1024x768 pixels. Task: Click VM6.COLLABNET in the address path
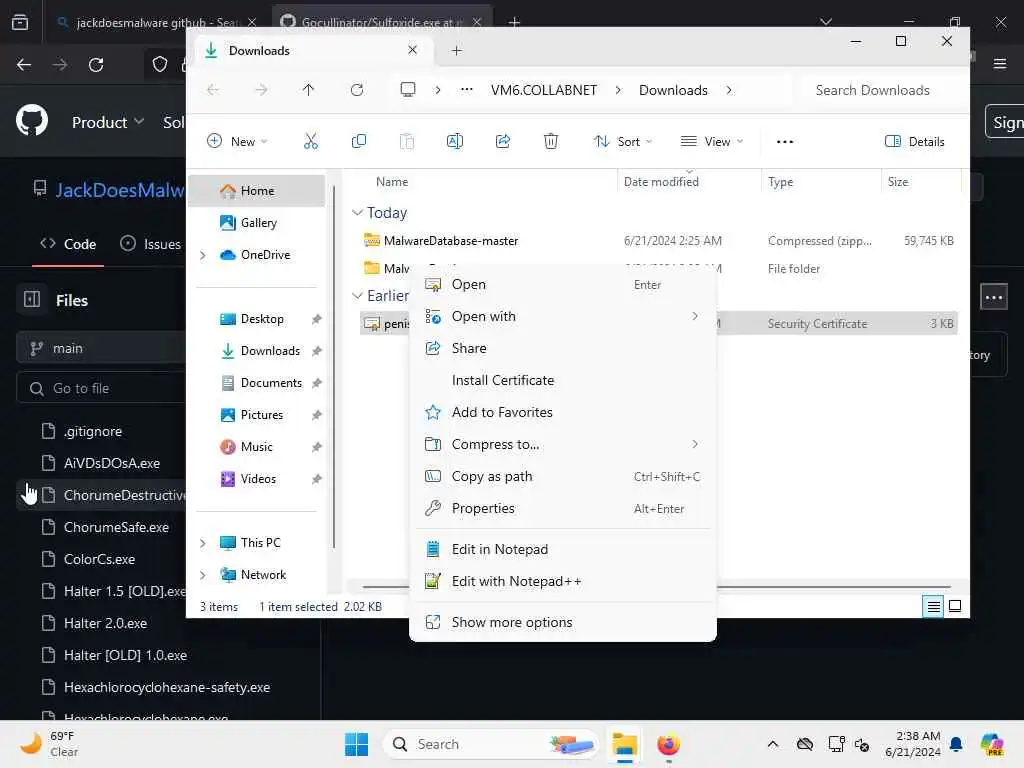[543, 90]
